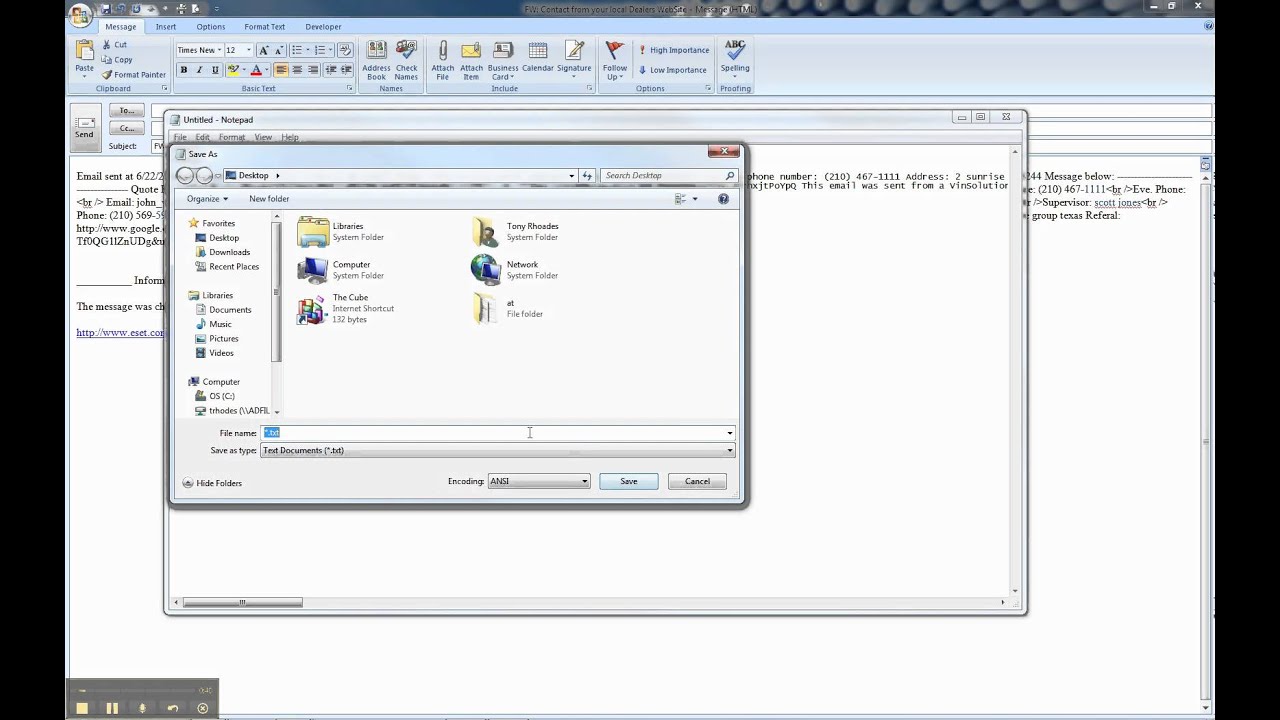Select the Libraries system folder icon

pos(313,232)
